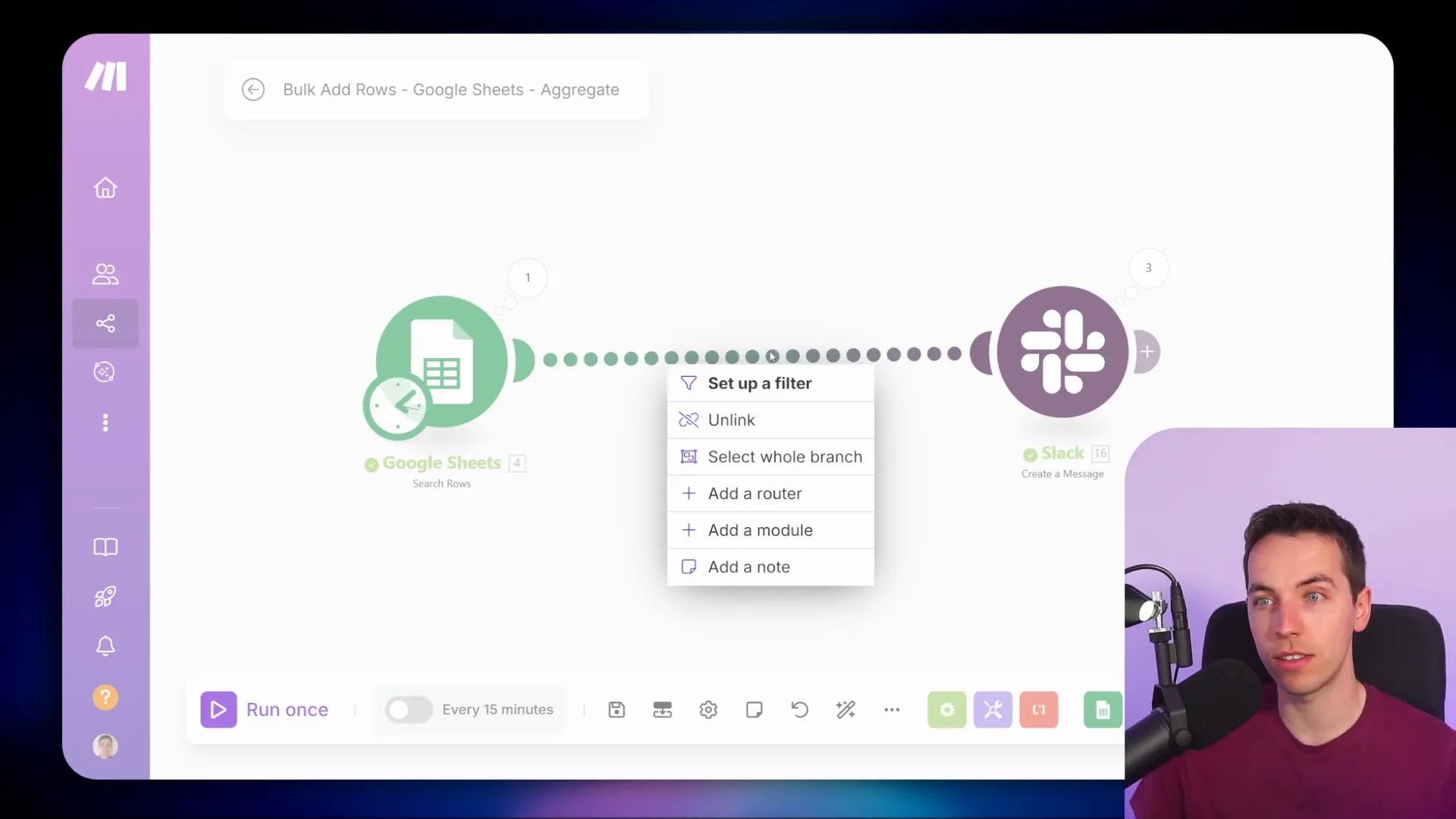This screenshot has width=1456, height=819.
Task: Open the user profile avatar
Action: pos(105,746)
